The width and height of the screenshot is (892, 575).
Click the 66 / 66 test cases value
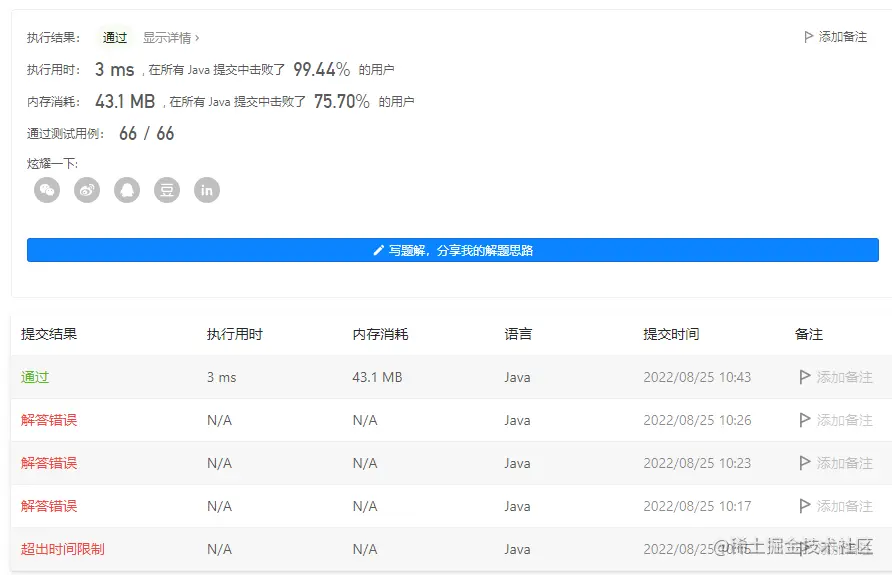(x=146, y=133)
